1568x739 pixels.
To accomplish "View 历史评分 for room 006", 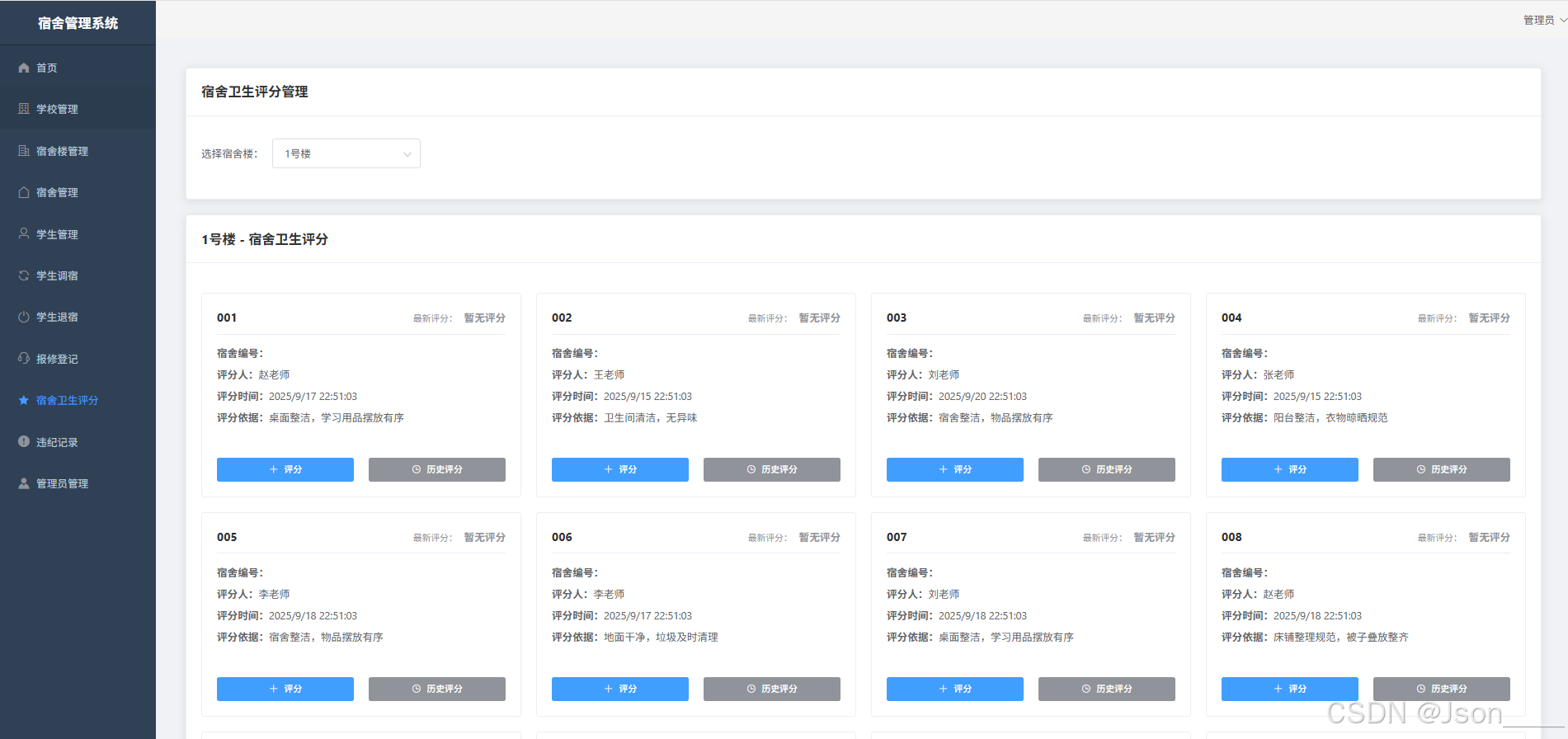I will 772,689.
